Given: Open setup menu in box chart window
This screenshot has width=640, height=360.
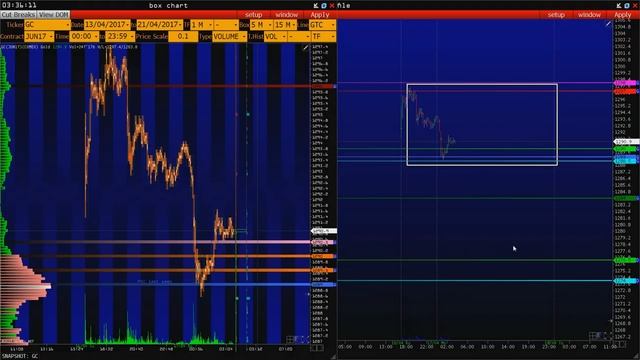Looking at the screenshot, I should (253, 15).
